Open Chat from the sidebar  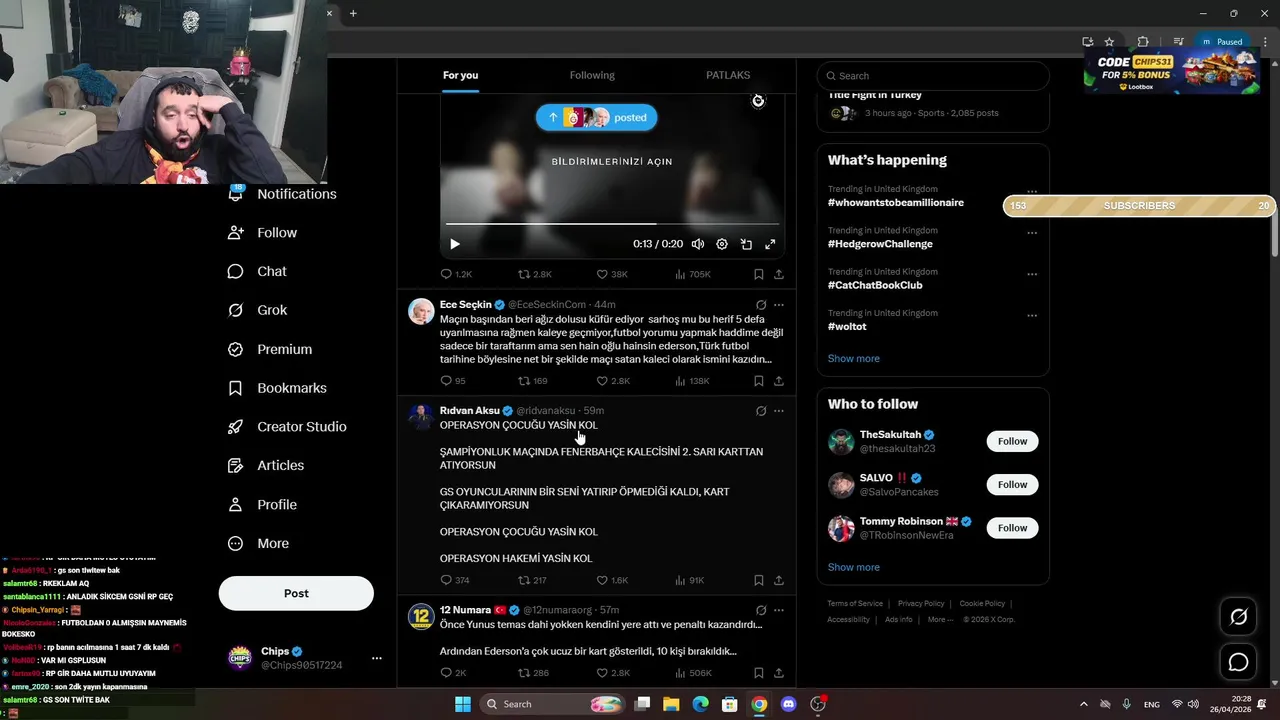(257, 271)
